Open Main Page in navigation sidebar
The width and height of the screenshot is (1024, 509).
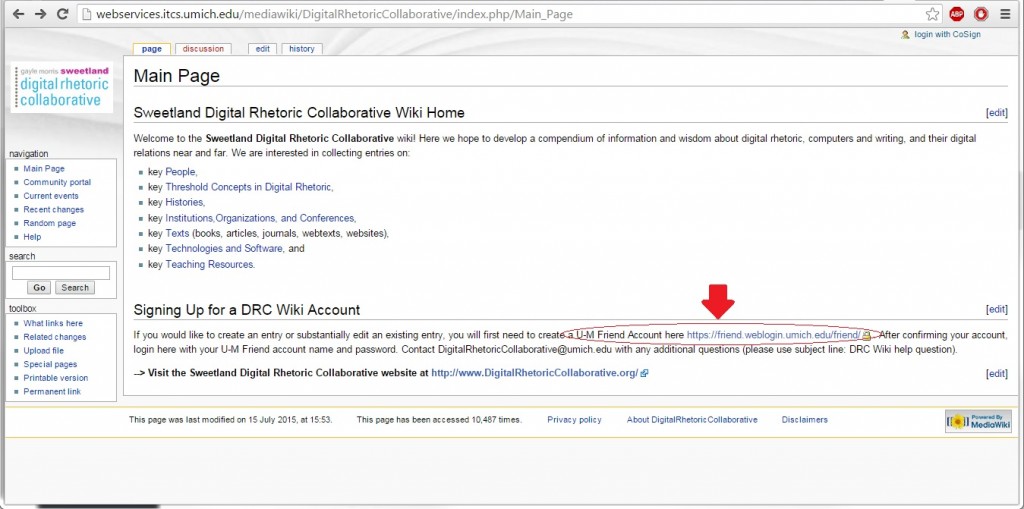[x=44, y=169]
